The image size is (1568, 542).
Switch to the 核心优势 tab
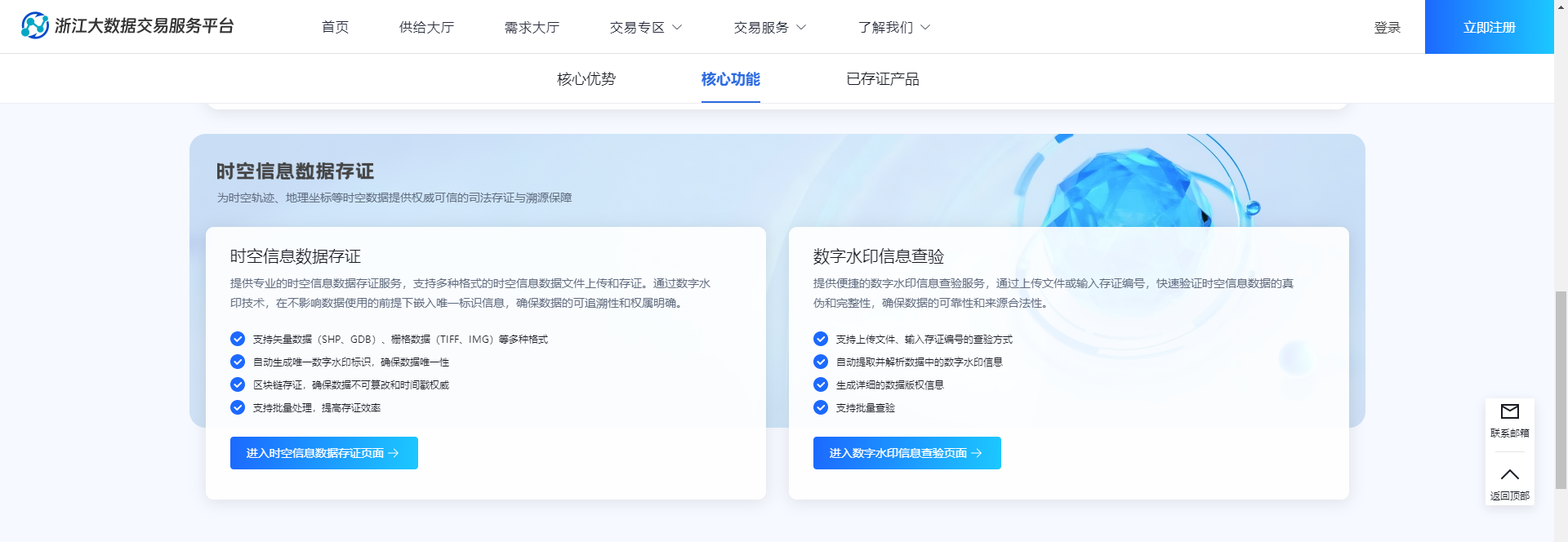tap(586, 79)
